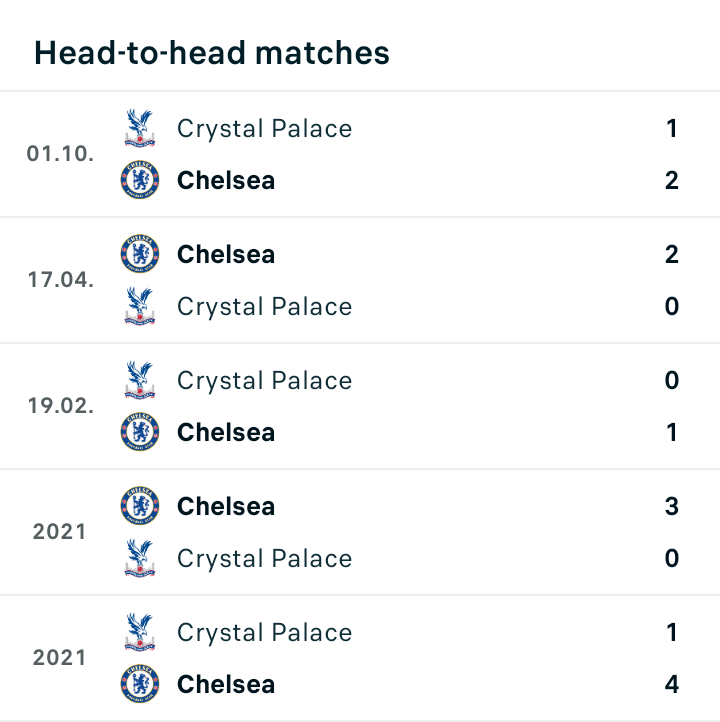Click the Crystal Palace crest in the 01.10. match
This screenshot has height=722, width=720.
140,128
